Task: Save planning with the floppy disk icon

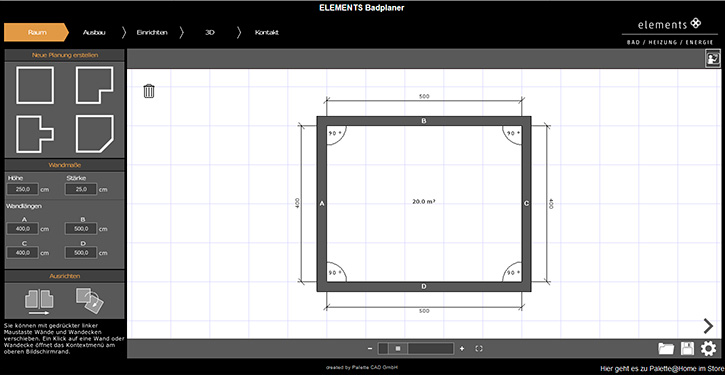Action: click(x=688, y=349)
